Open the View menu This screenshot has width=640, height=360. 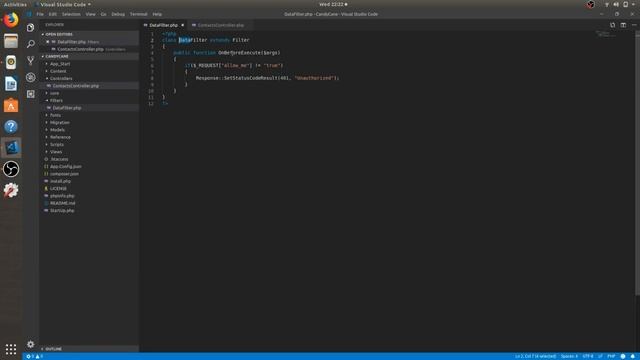click(x=90, y=14)
